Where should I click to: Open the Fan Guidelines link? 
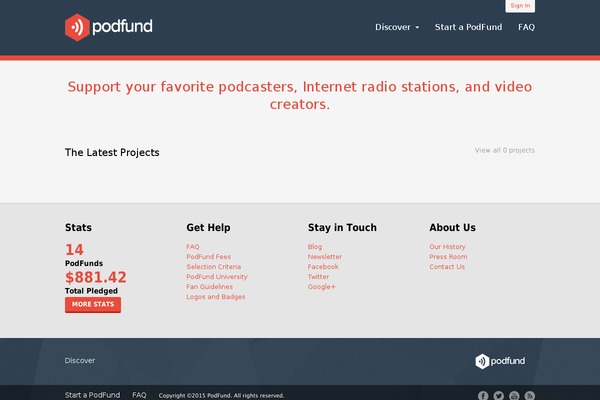209,286
